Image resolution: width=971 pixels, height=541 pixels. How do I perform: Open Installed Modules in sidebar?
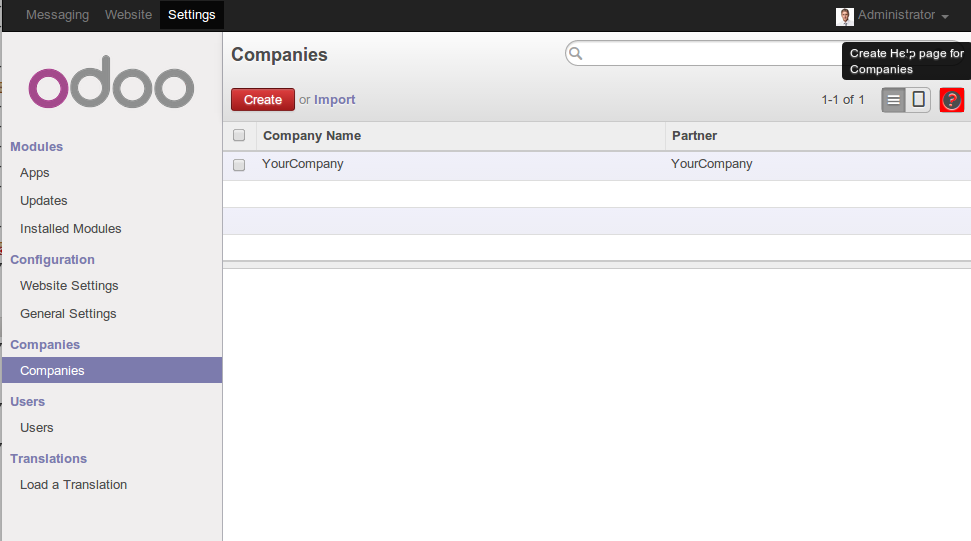(x=70, y=229)
